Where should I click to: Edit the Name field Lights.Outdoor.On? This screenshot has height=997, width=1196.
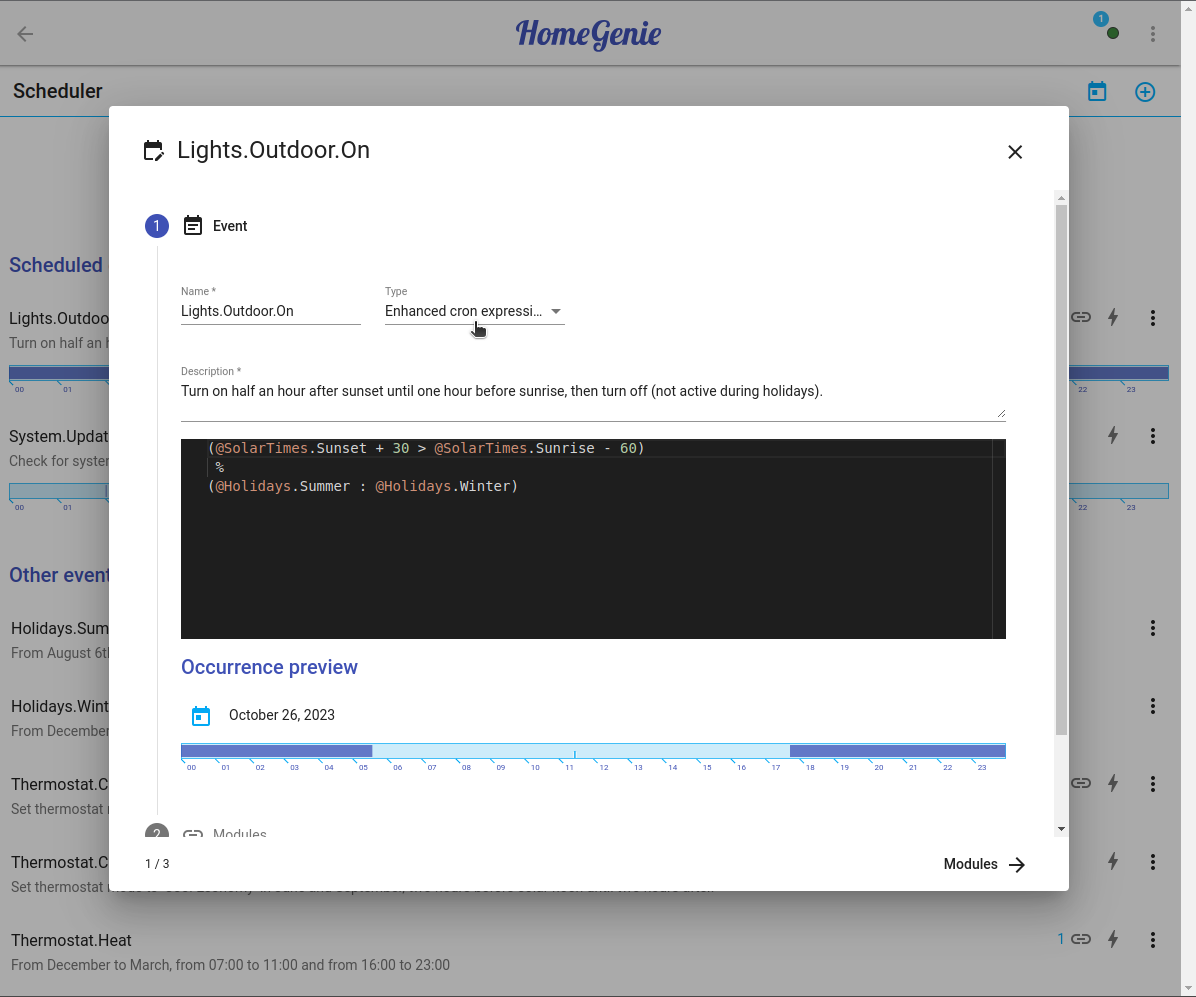(271, 311)
